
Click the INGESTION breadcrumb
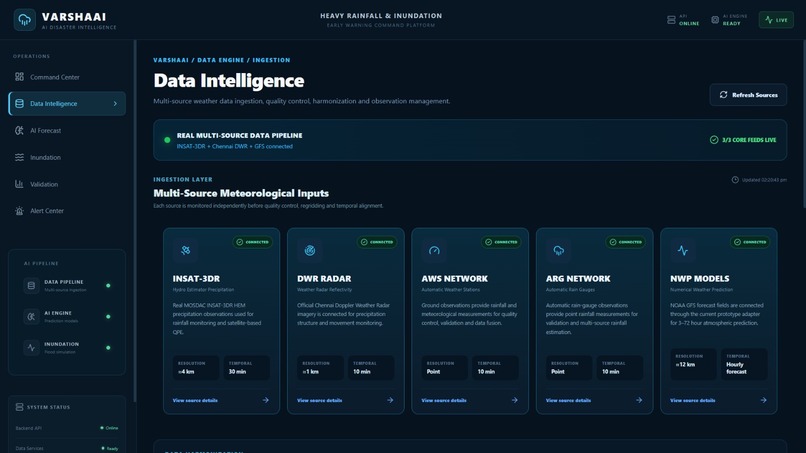point(271,60)
